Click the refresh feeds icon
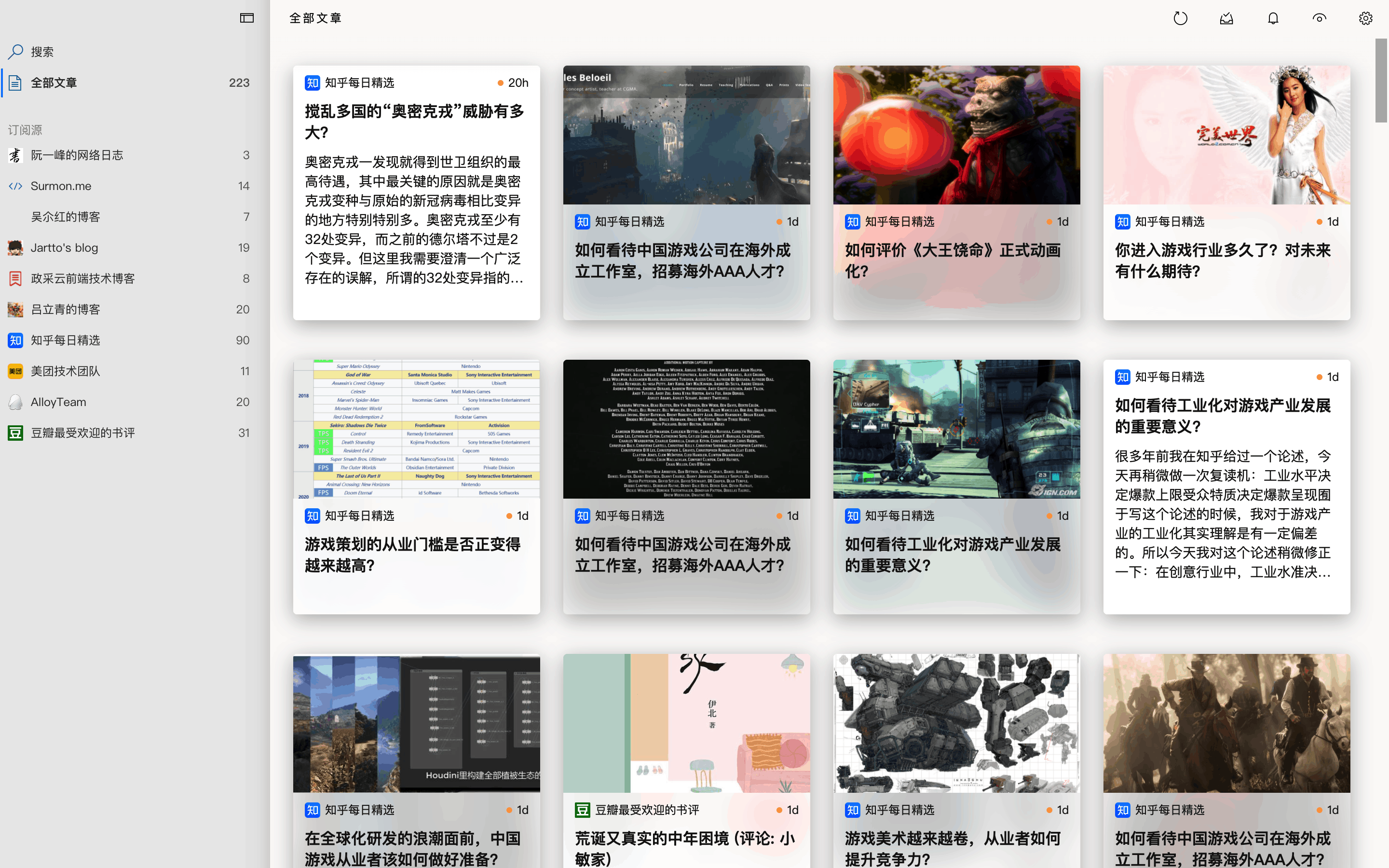The height and width of the screenshot is (868, 1389). pyautogui.click(x=1180, y=18)
